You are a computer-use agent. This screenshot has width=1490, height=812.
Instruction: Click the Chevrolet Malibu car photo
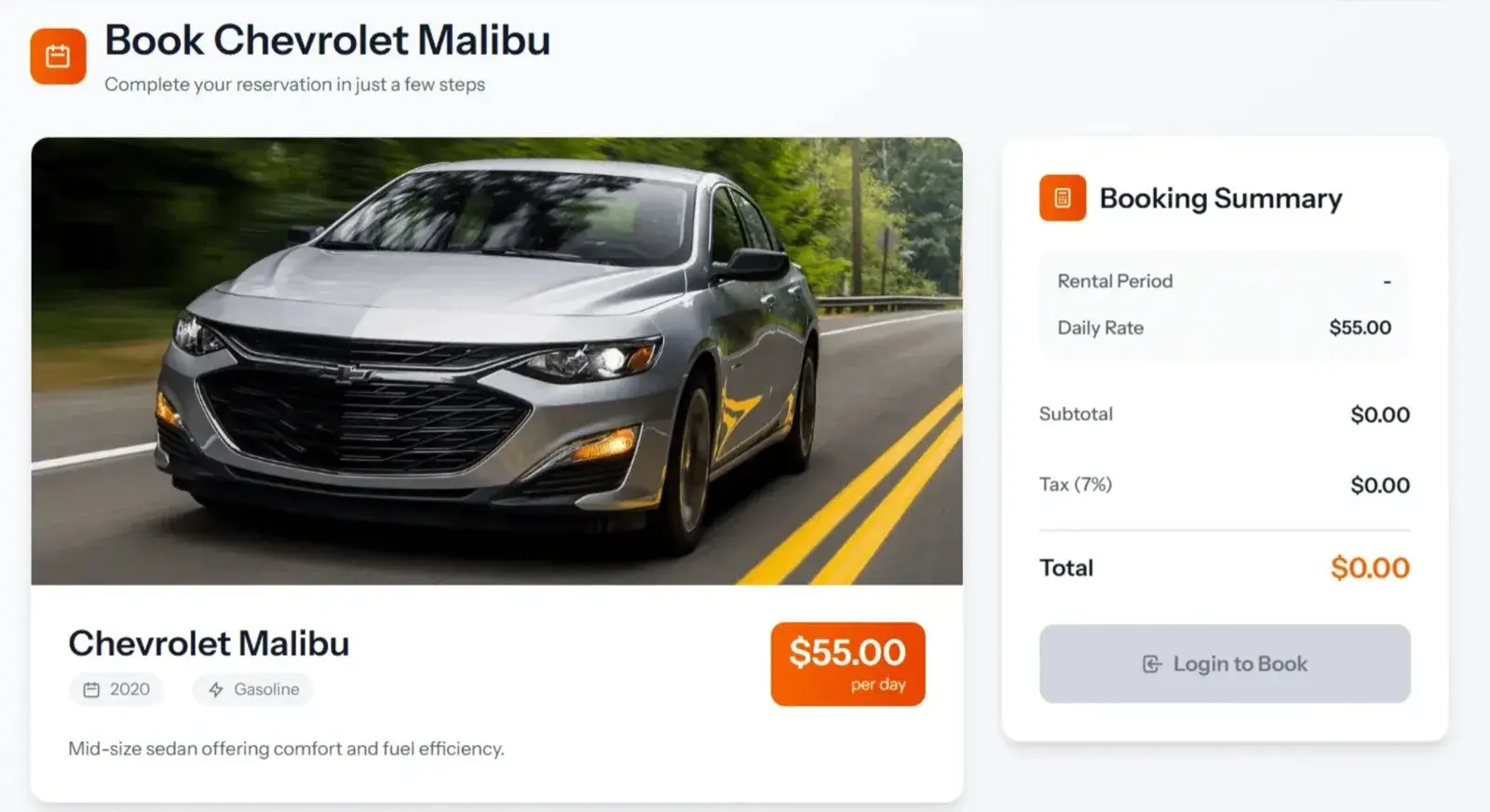pos(498,363)
